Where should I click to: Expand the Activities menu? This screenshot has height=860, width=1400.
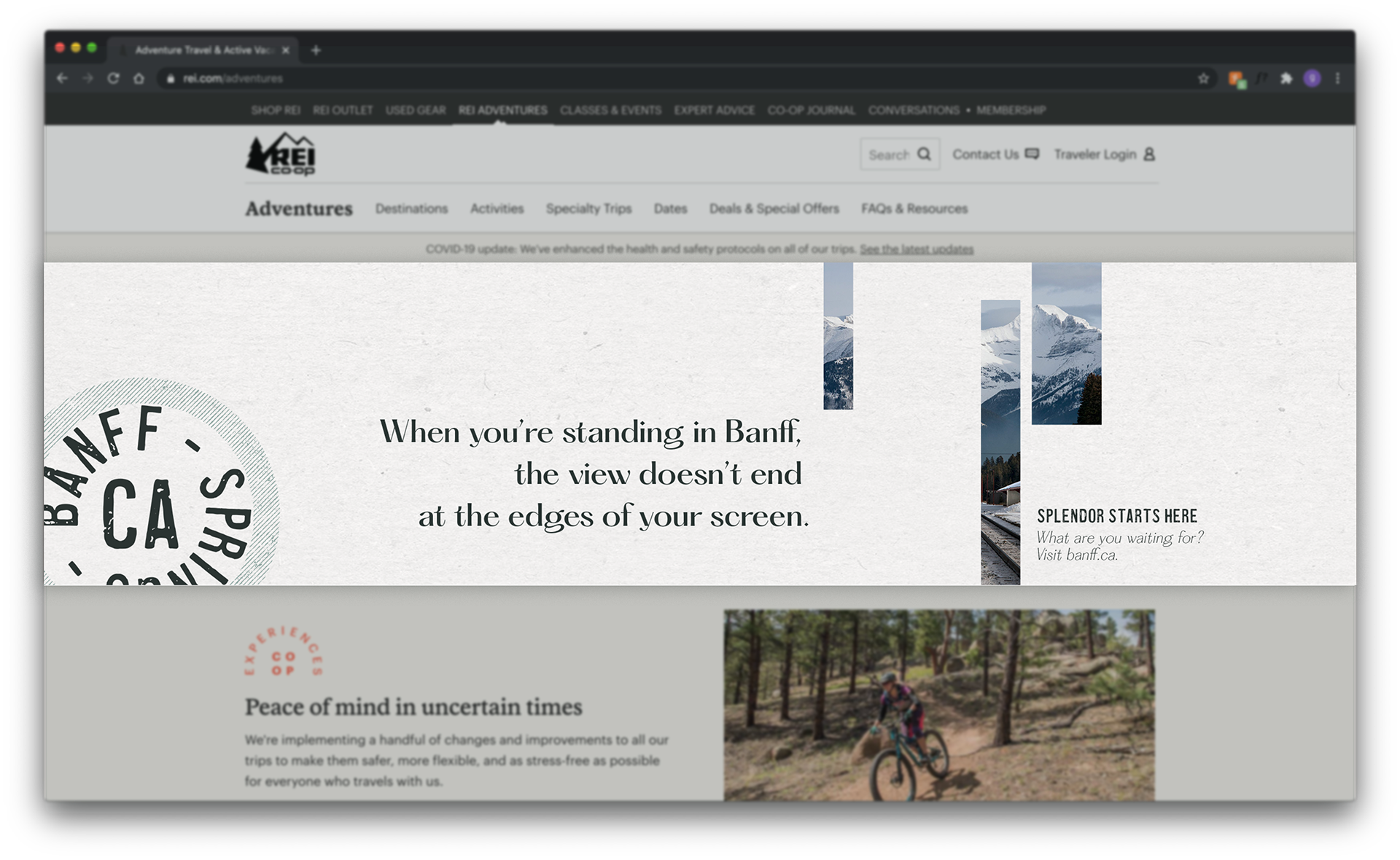coord(497,208)
